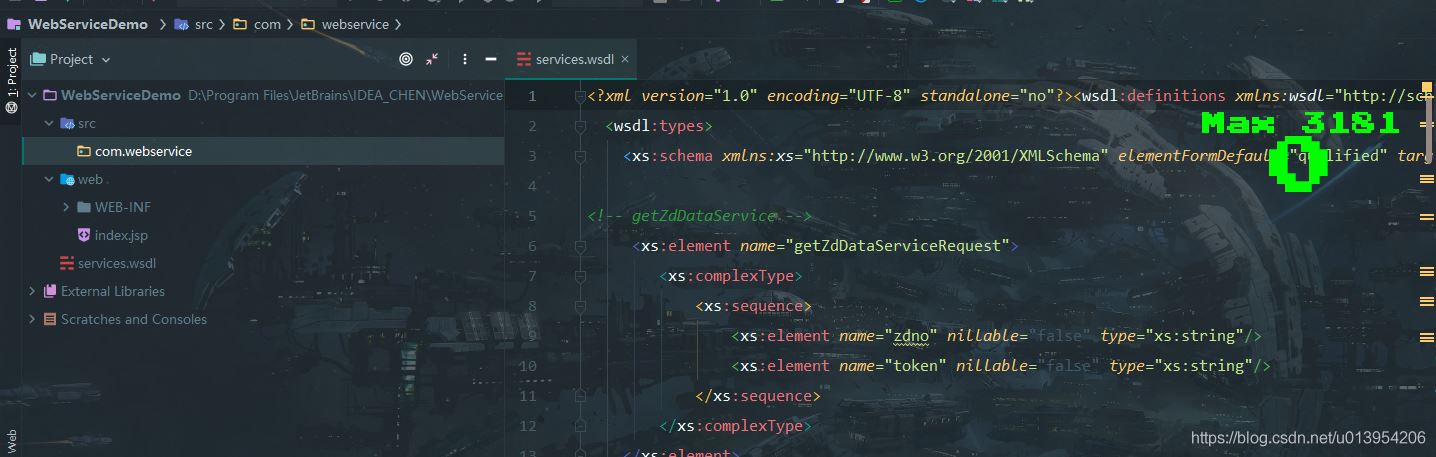This screenshot has width=1436, height=457.
Task: Click WebServiceDemo project icon in breadcrumb
Action: coord(15,24)
